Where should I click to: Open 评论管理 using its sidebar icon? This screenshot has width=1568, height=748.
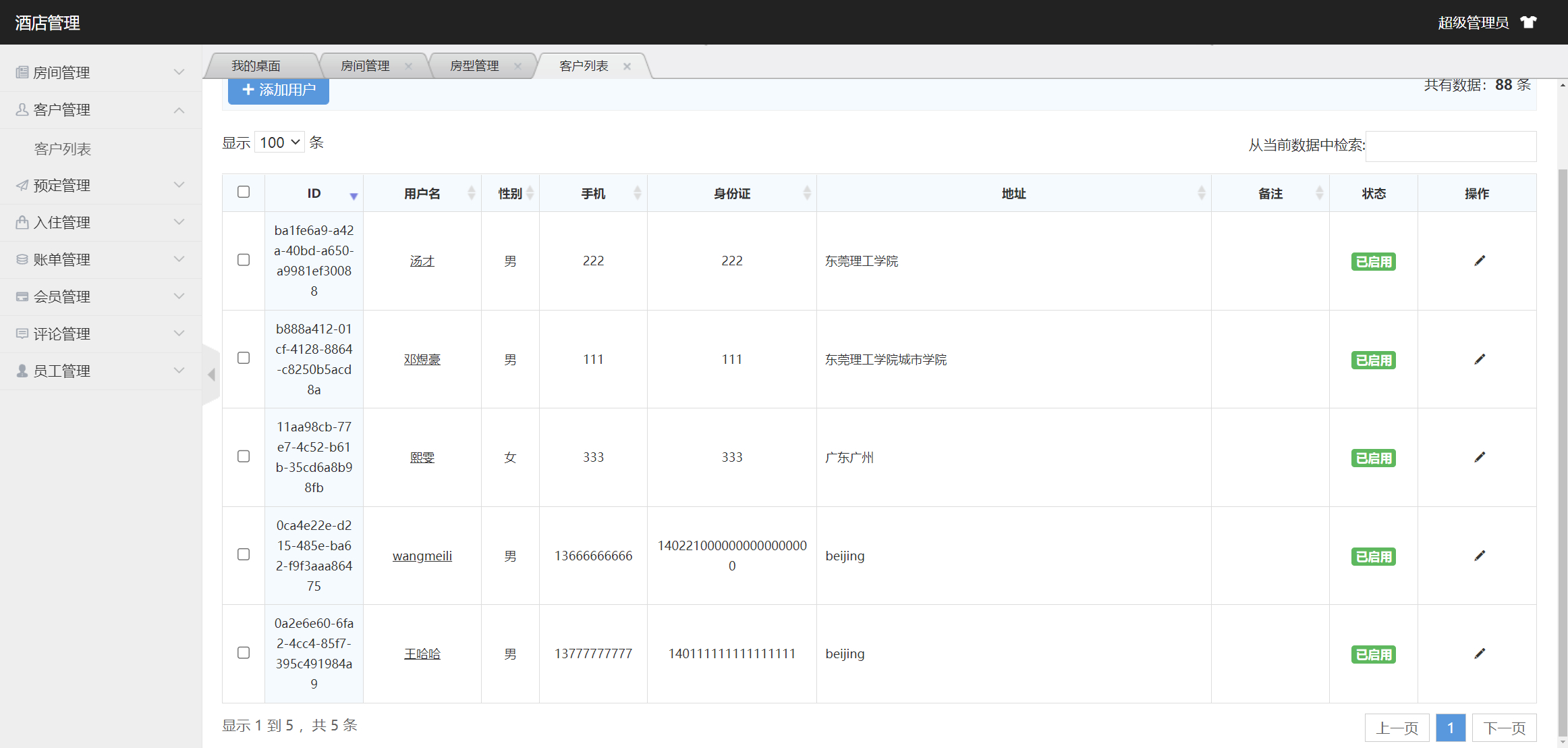21,333
